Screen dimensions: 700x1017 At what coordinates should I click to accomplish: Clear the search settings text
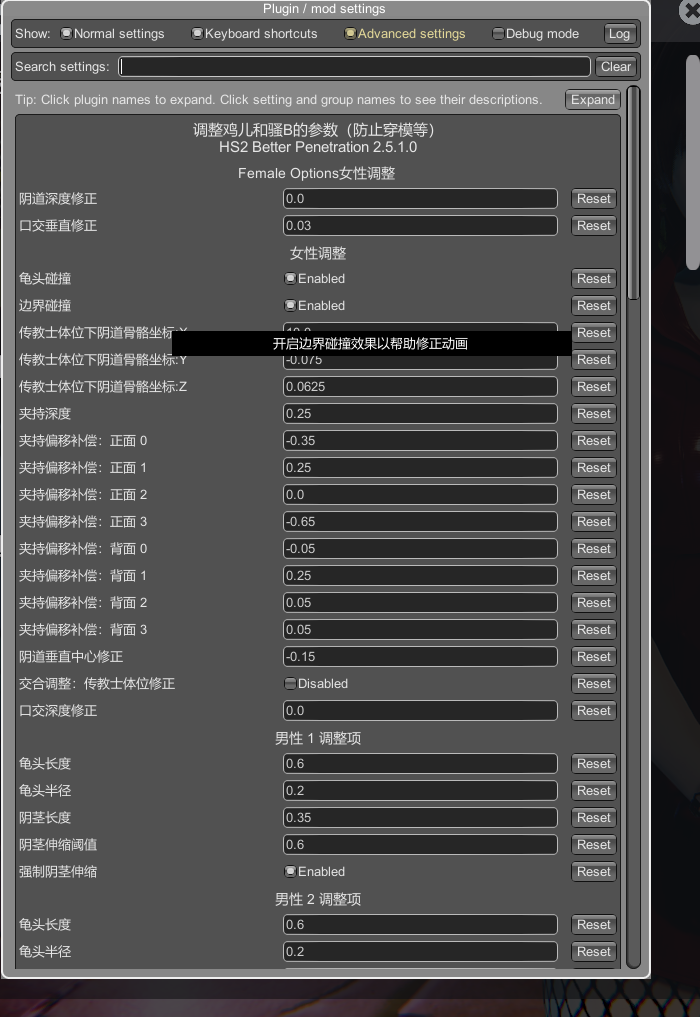click(x=615, y=67)
